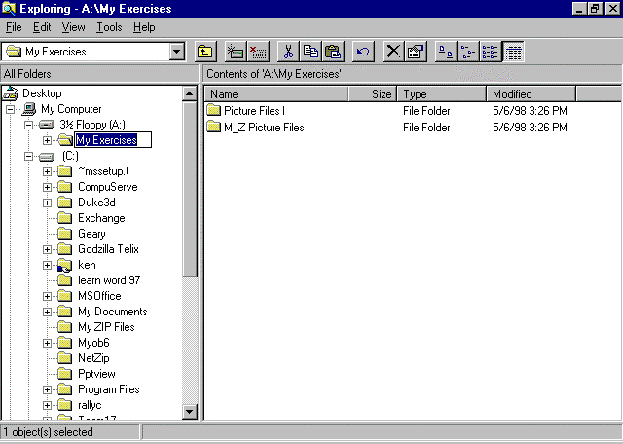Click the Paste clipboard icon
The image size is (623, 444).
tap(333, 51)
